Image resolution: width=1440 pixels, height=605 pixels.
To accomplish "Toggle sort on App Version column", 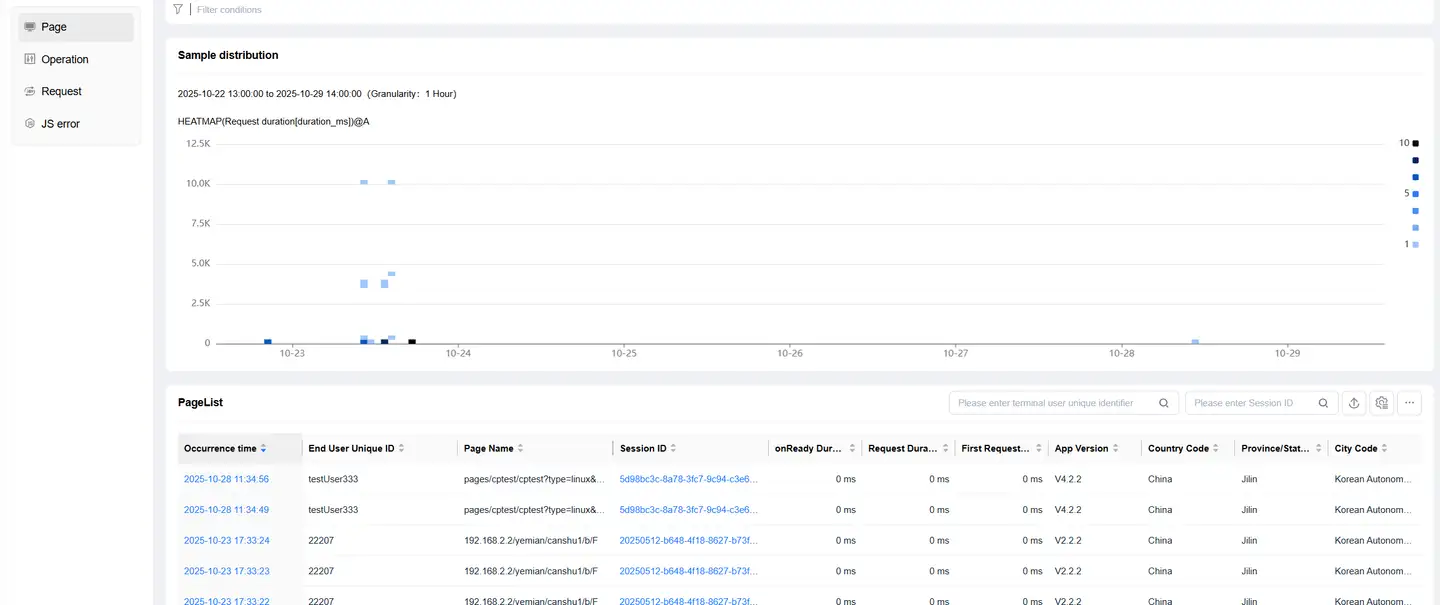I will click(1115, 449).
